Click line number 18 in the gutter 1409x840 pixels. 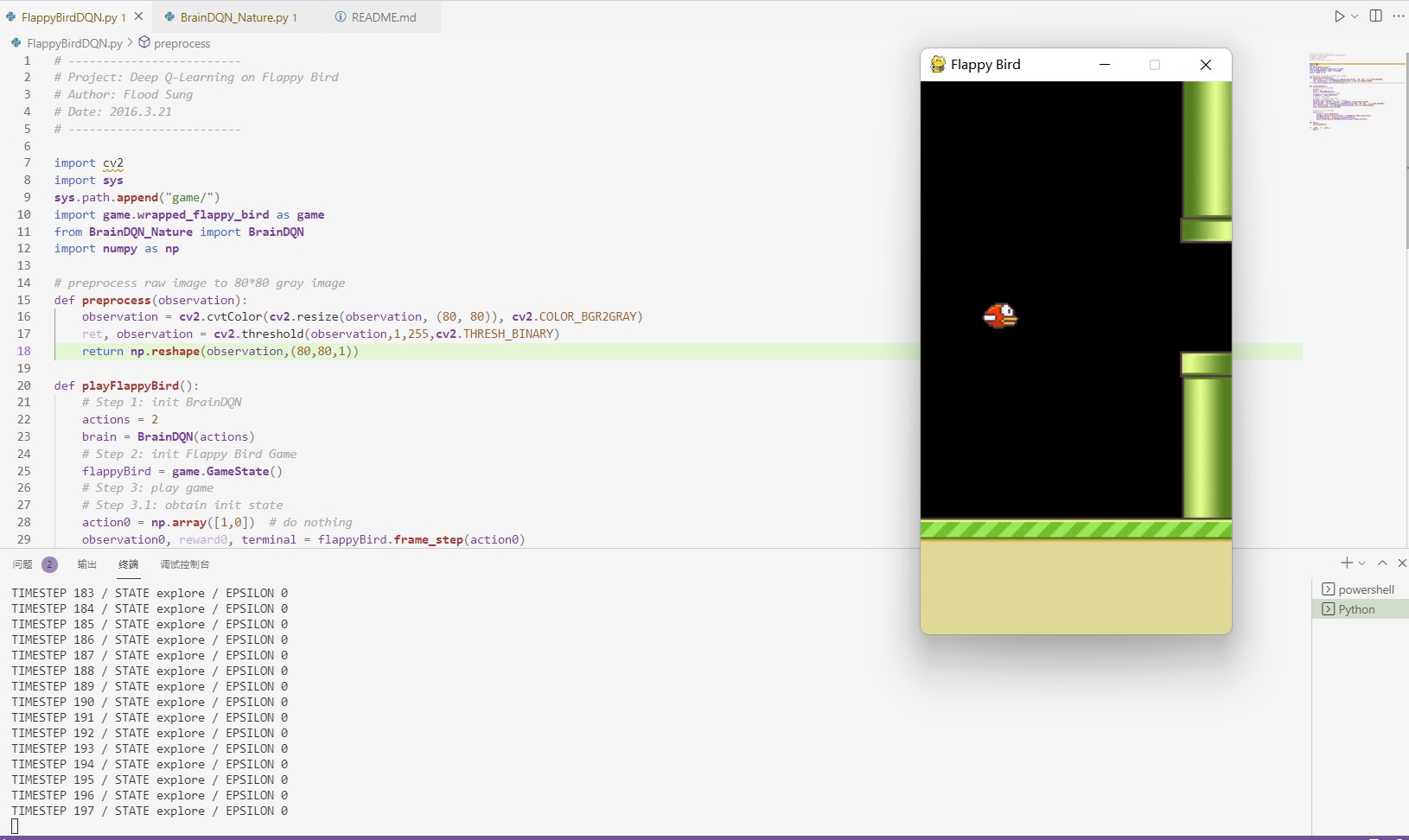coord(24,351)
